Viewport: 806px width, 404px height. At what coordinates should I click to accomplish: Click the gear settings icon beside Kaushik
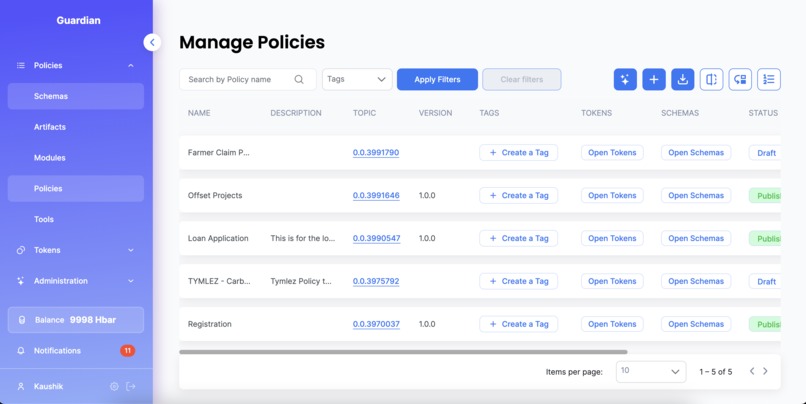(114, 386)
